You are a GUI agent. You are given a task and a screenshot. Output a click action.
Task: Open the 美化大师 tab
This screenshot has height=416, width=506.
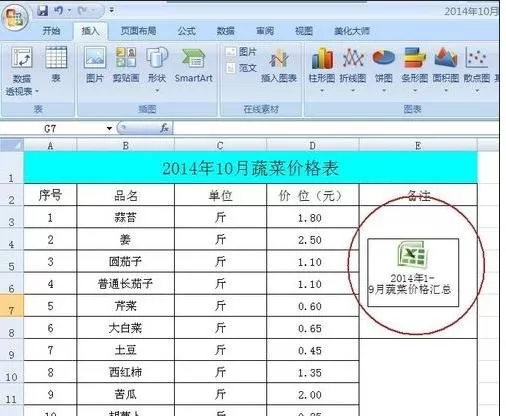(x=352, y=31)
